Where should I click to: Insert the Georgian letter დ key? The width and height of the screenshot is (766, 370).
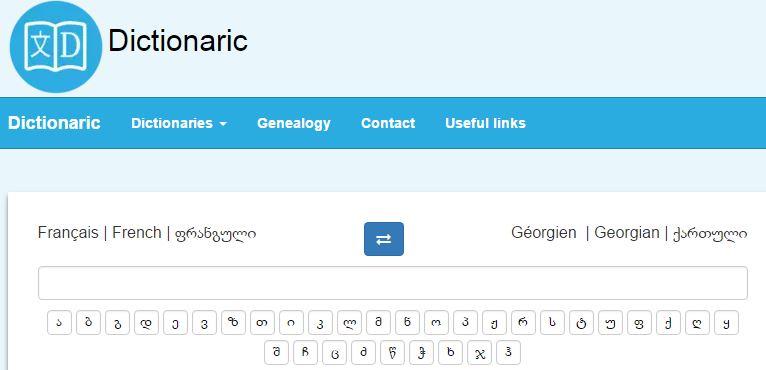tap(147, 323)
